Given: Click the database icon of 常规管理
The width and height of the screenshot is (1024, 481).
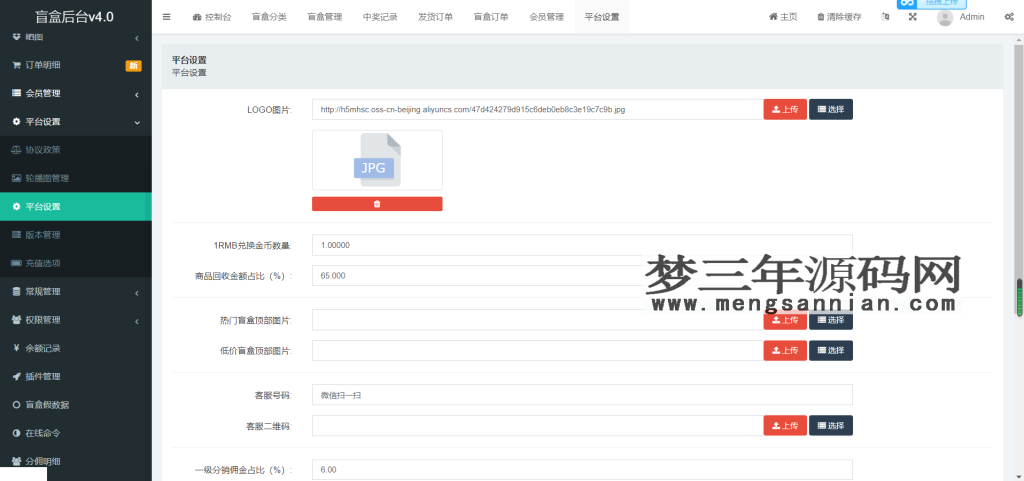Looking at the screenshot, I should [16, 292].
